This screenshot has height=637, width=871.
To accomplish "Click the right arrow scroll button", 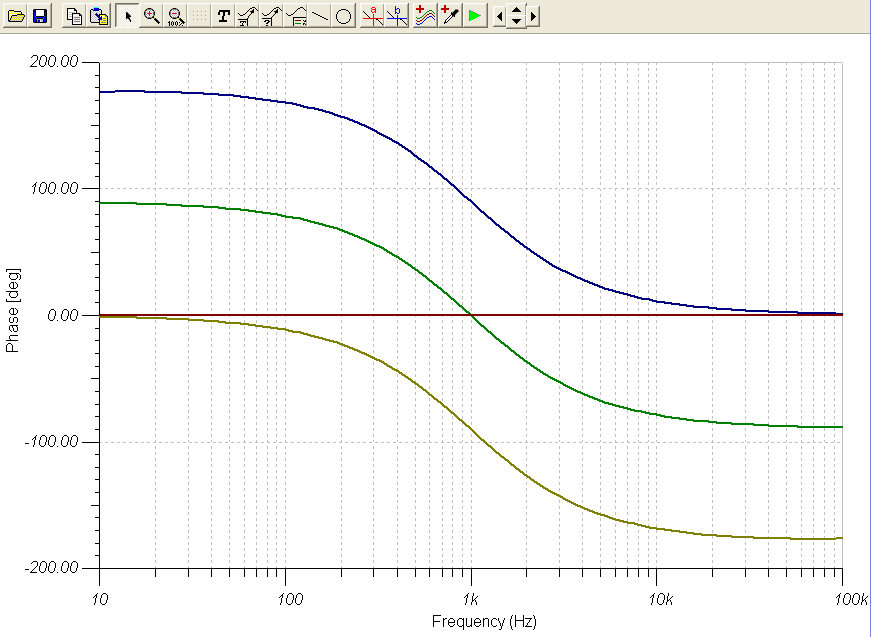I will point(533,16).
